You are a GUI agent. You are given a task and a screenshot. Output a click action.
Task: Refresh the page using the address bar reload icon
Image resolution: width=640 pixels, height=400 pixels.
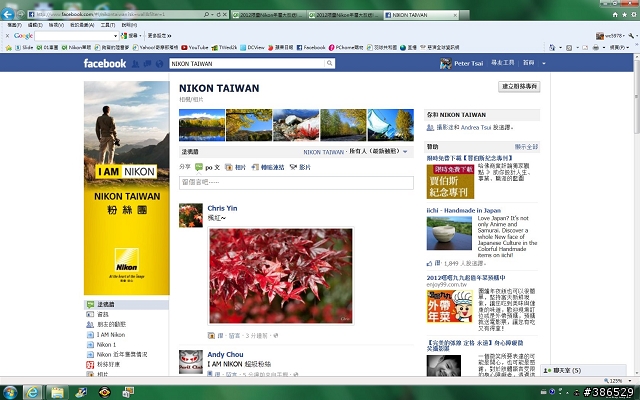[x=218, y=15]
